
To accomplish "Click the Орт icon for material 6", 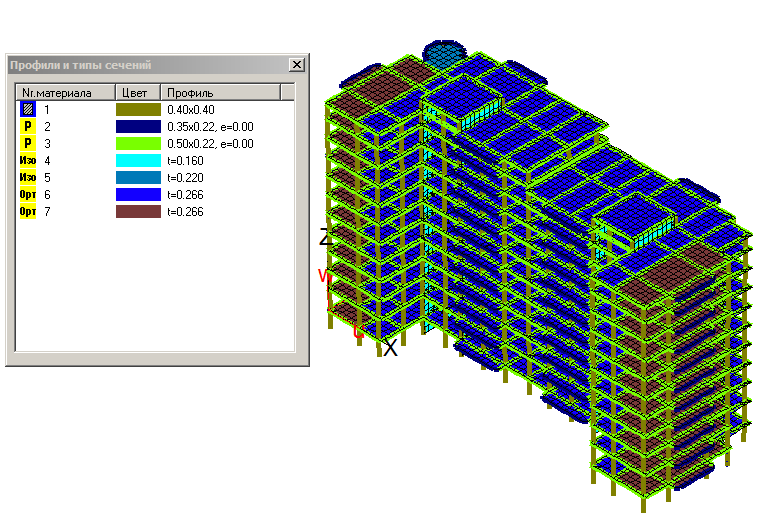I will (28, 194).
